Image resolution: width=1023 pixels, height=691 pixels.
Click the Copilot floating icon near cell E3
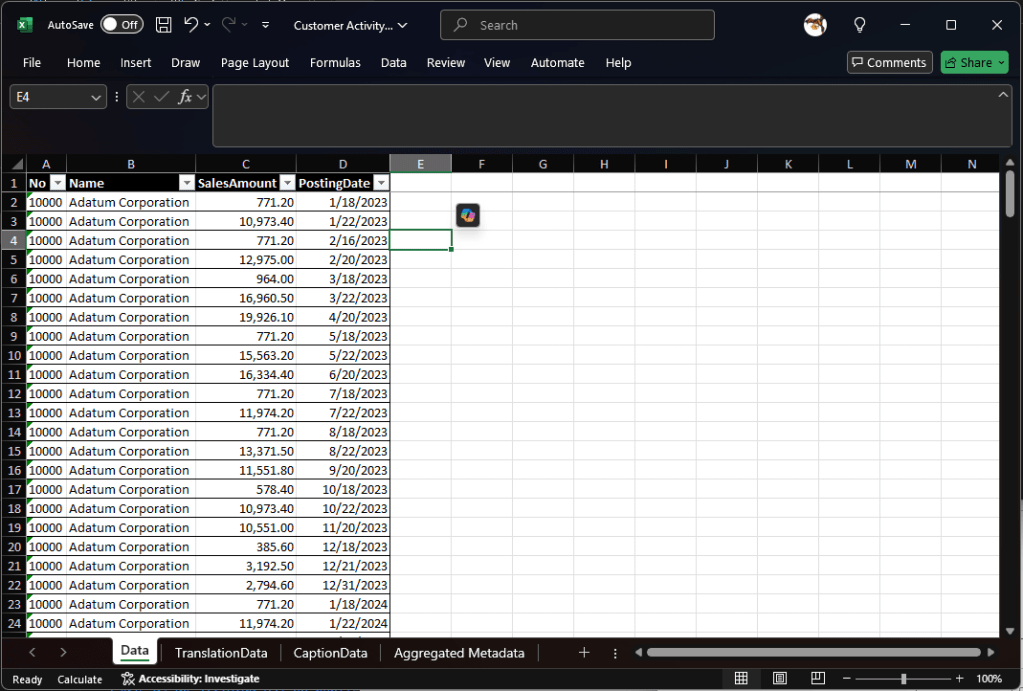point(468,215)
